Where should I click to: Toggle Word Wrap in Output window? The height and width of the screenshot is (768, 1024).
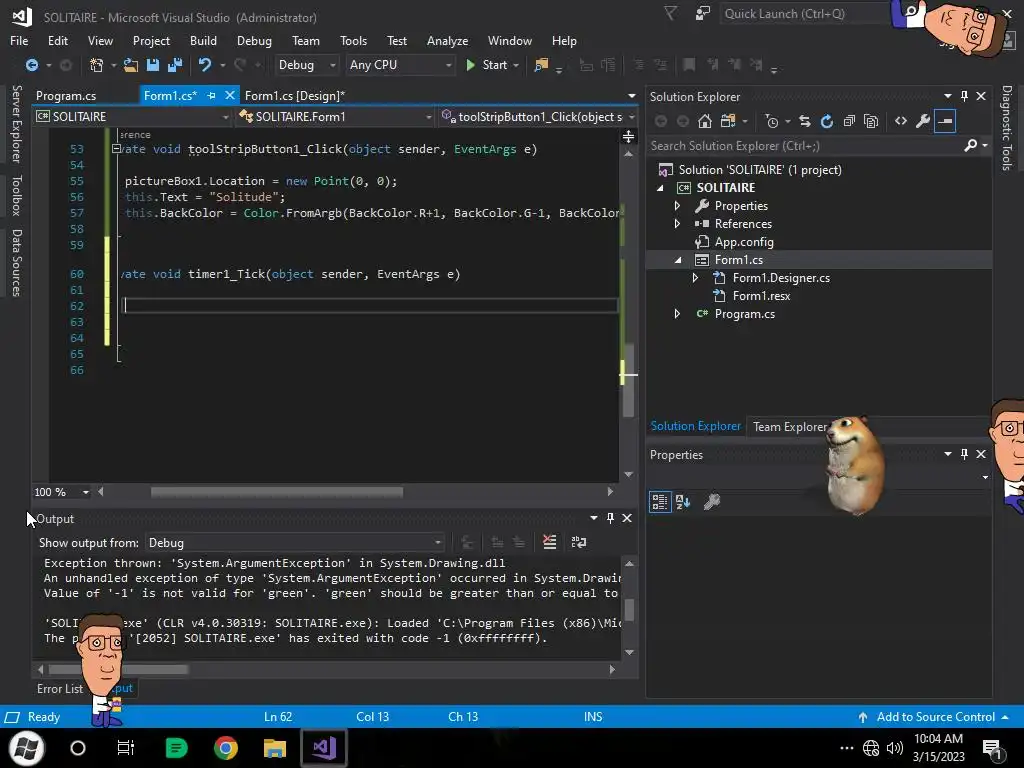click(x=579, y=542)
